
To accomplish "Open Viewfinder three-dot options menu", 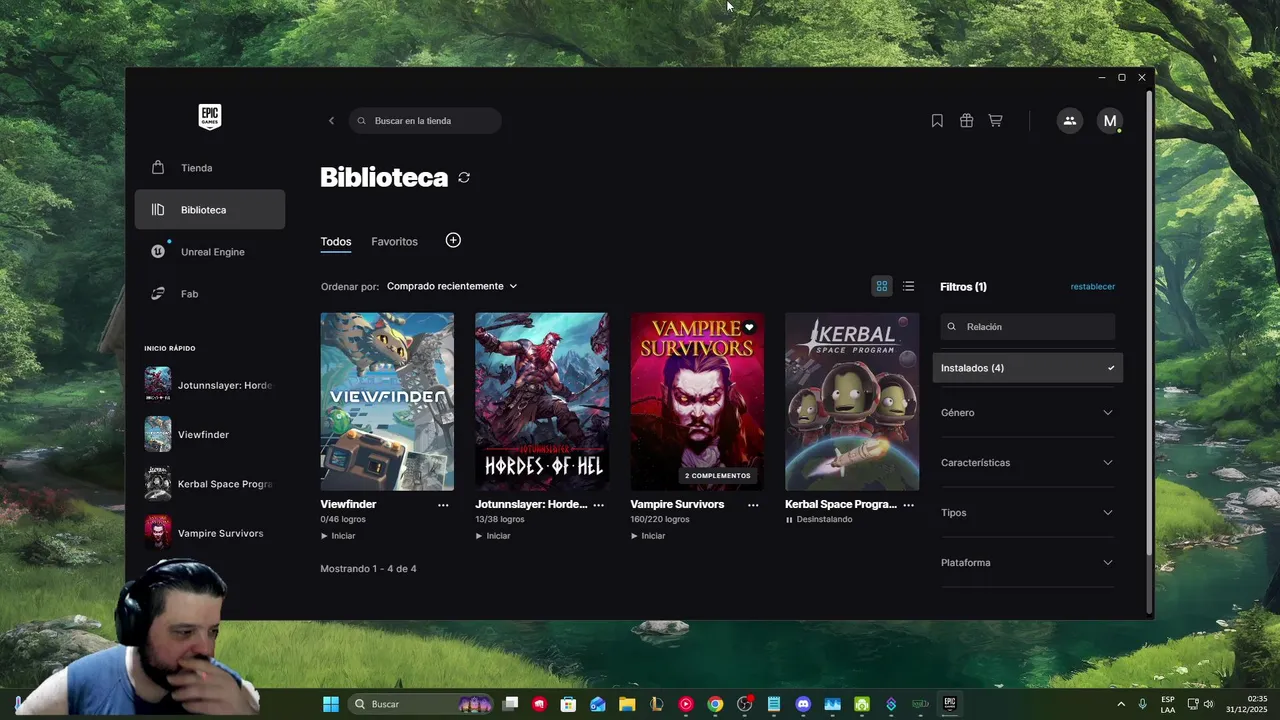I will tap(443, 505).
